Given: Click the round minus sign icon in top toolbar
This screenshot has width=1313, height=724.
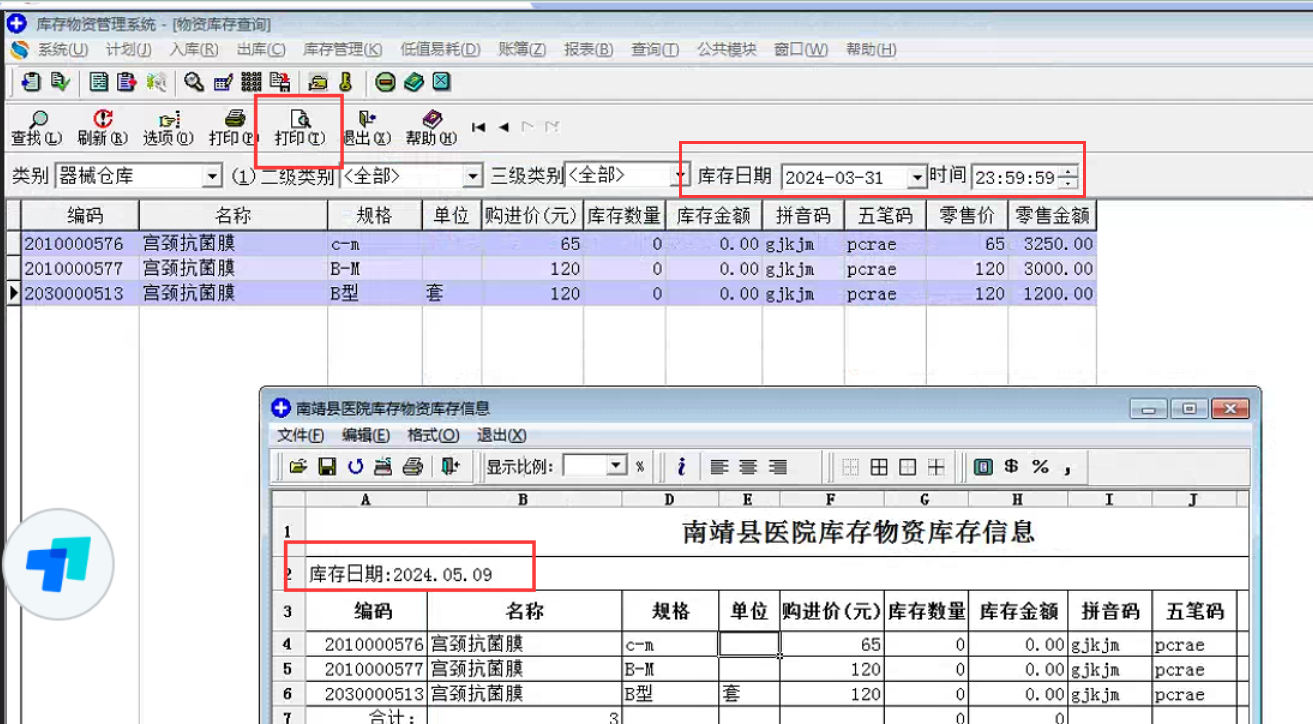Looking at the screenshot, I should pos(385,82).
